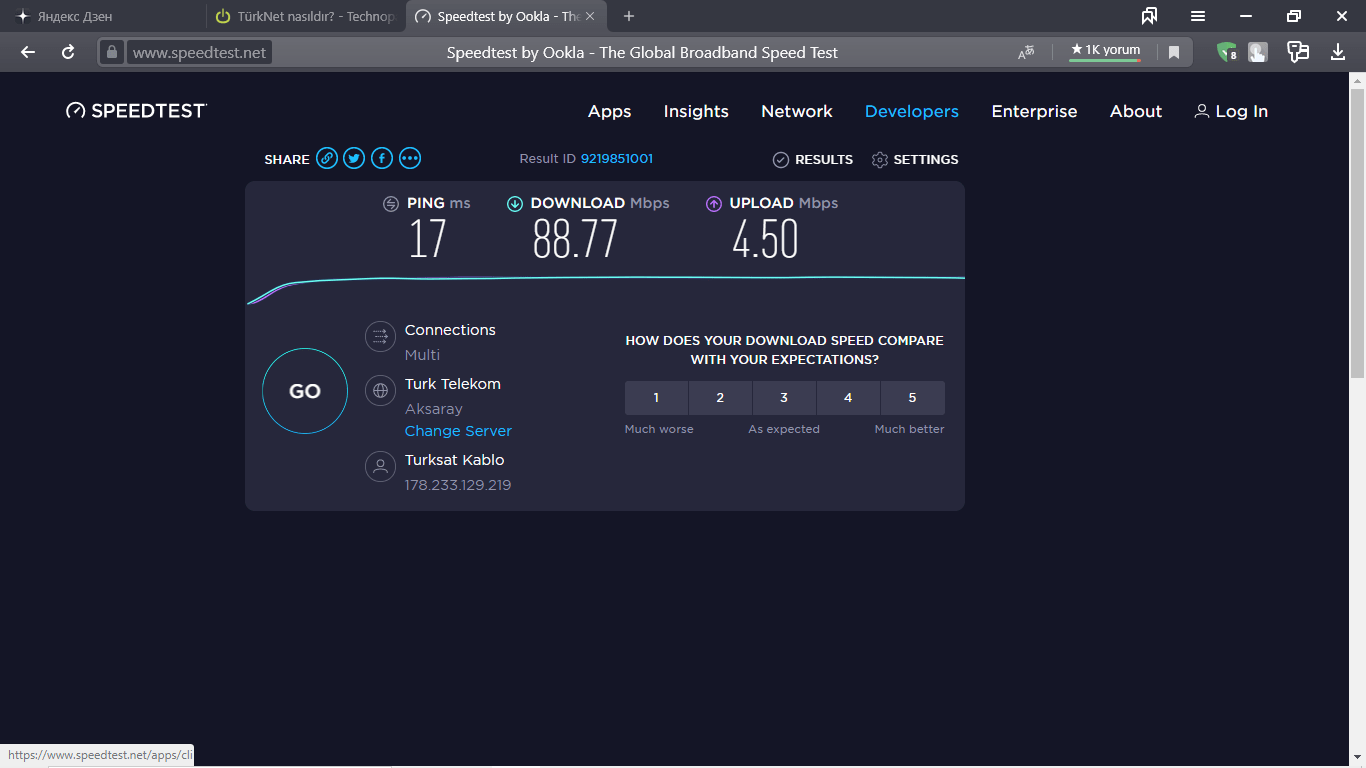Open the browser hamburger menu

point(1198,16)
